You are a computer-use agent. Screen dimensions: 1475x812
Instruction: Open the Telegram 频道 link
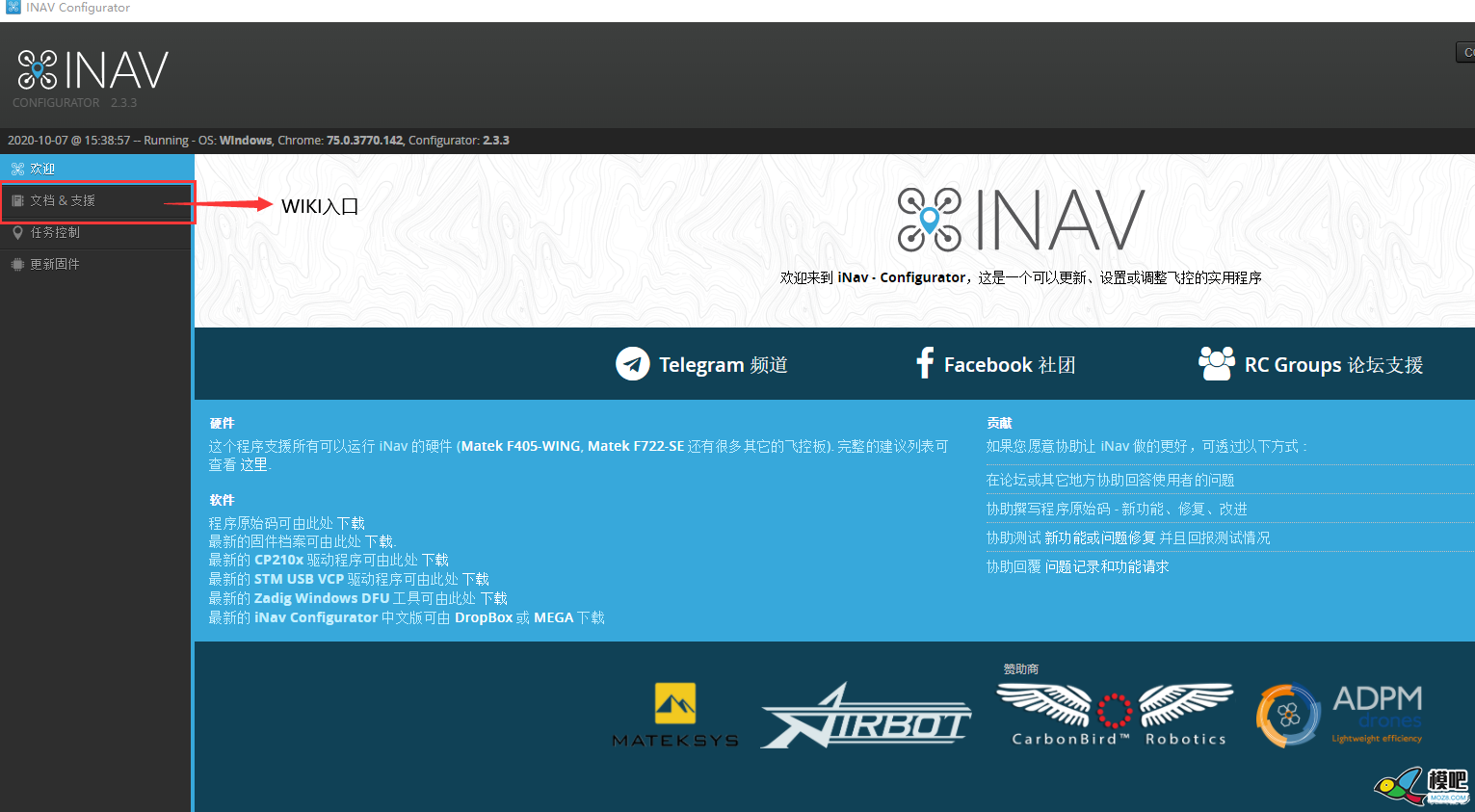pyautogui.click(x=723, y=365)
